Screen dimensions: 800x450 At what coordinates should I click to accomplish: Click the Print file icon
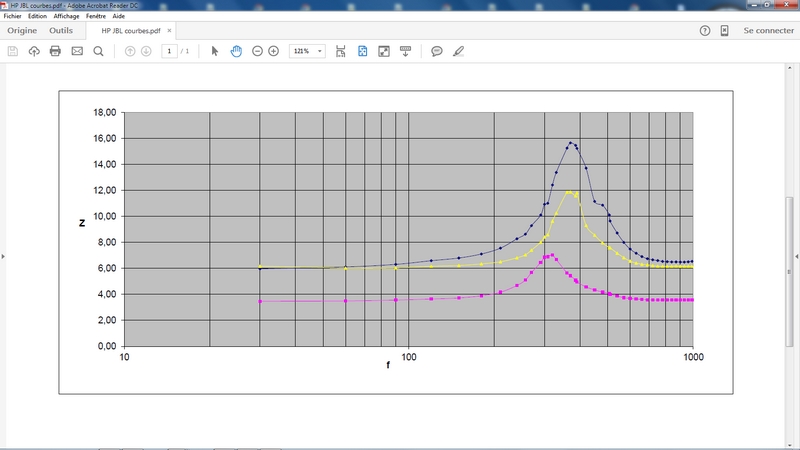point(55,51)
